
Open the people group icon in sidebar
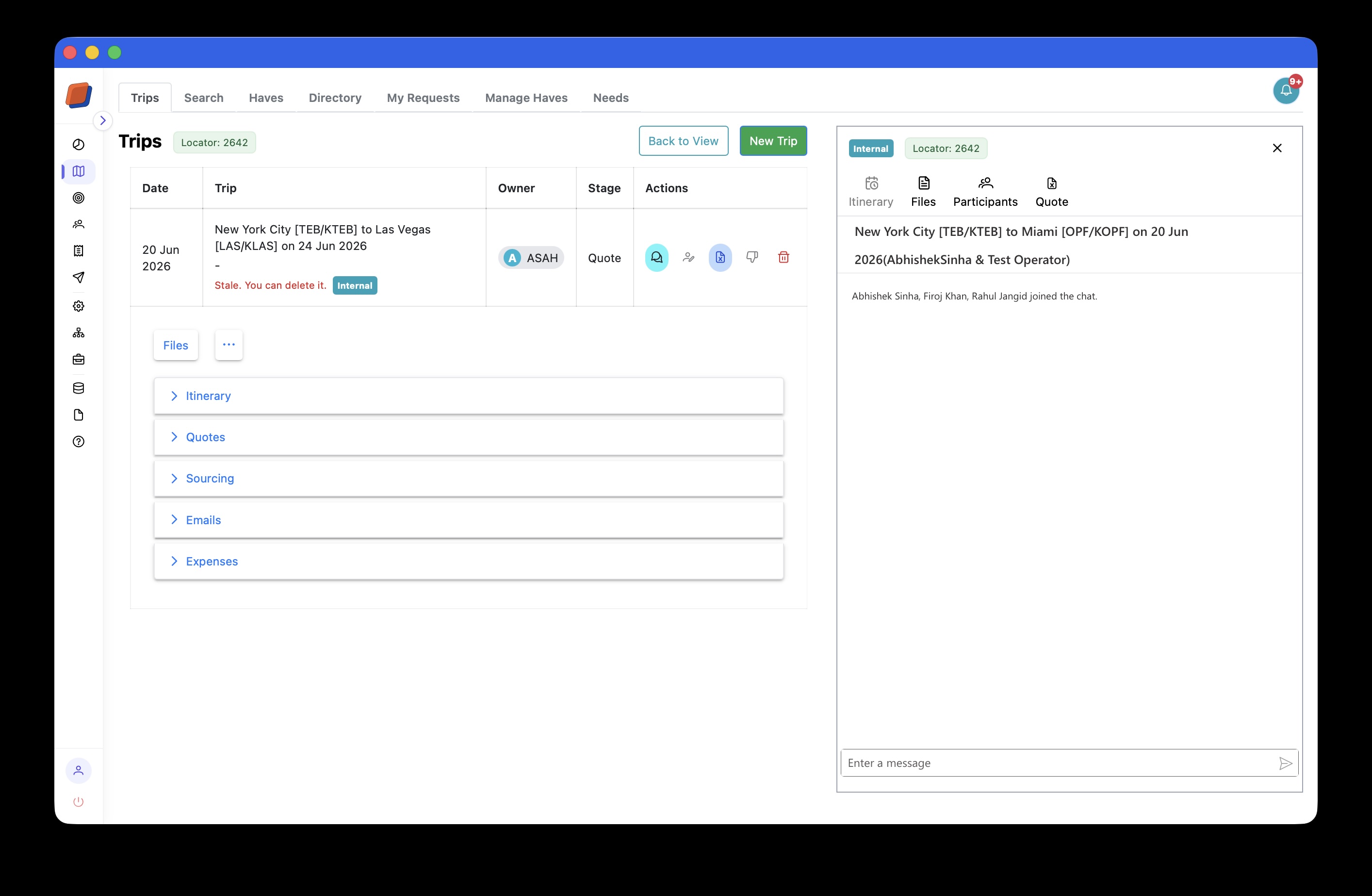click(79, 224)
